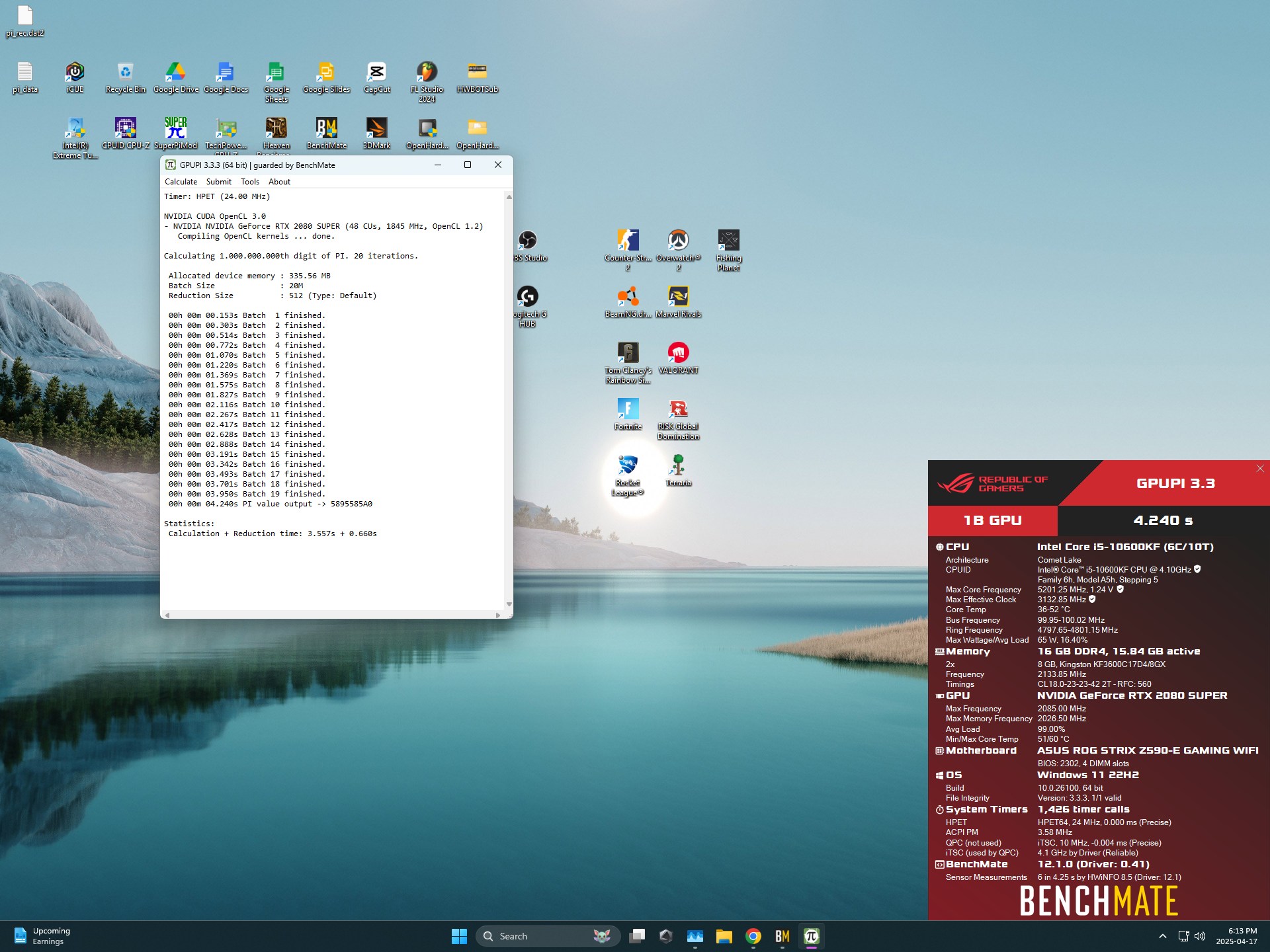Launch CapCut from desktop
This screenshot has height=952, width=1270.
tap(376, 77)
